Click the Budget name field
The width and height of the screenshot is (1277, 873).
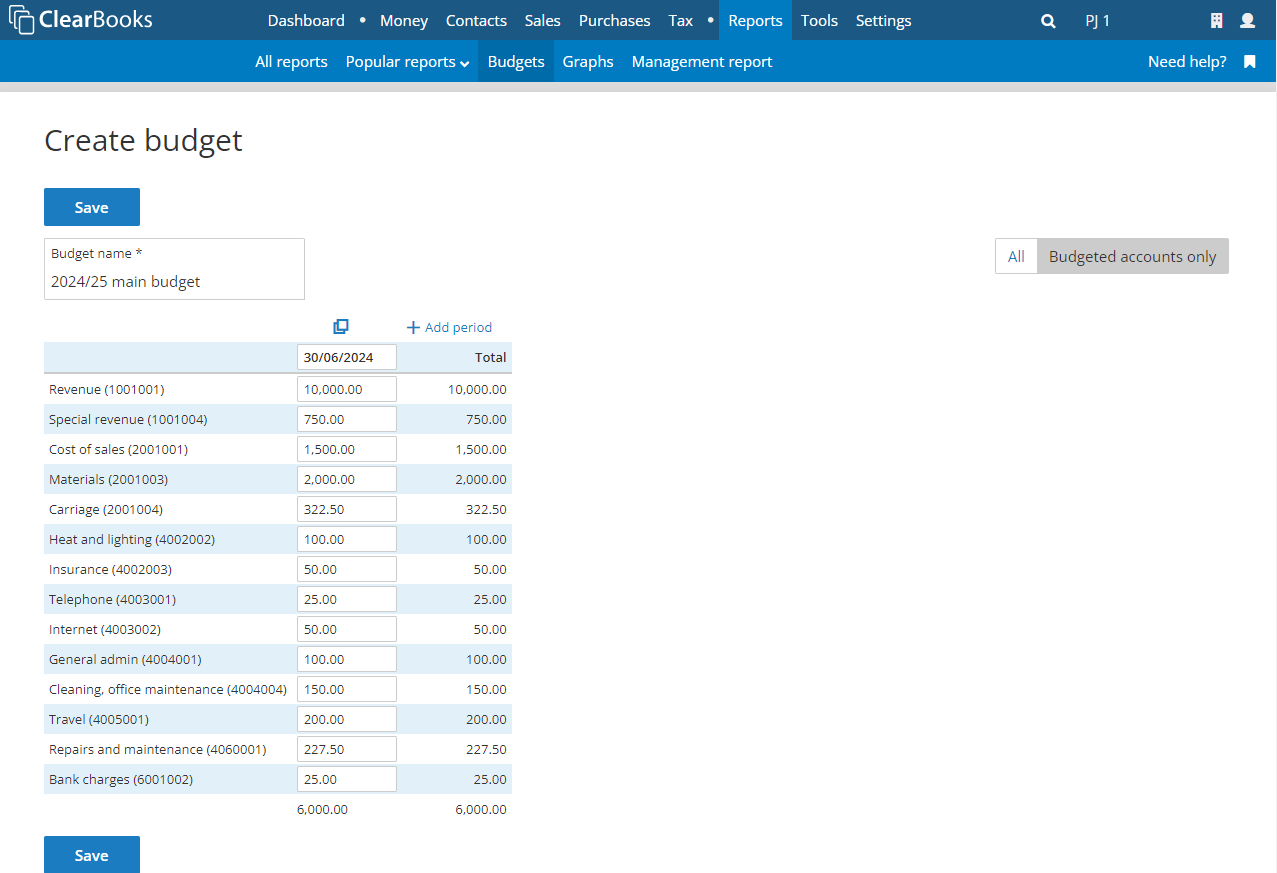tap(174, 269)
